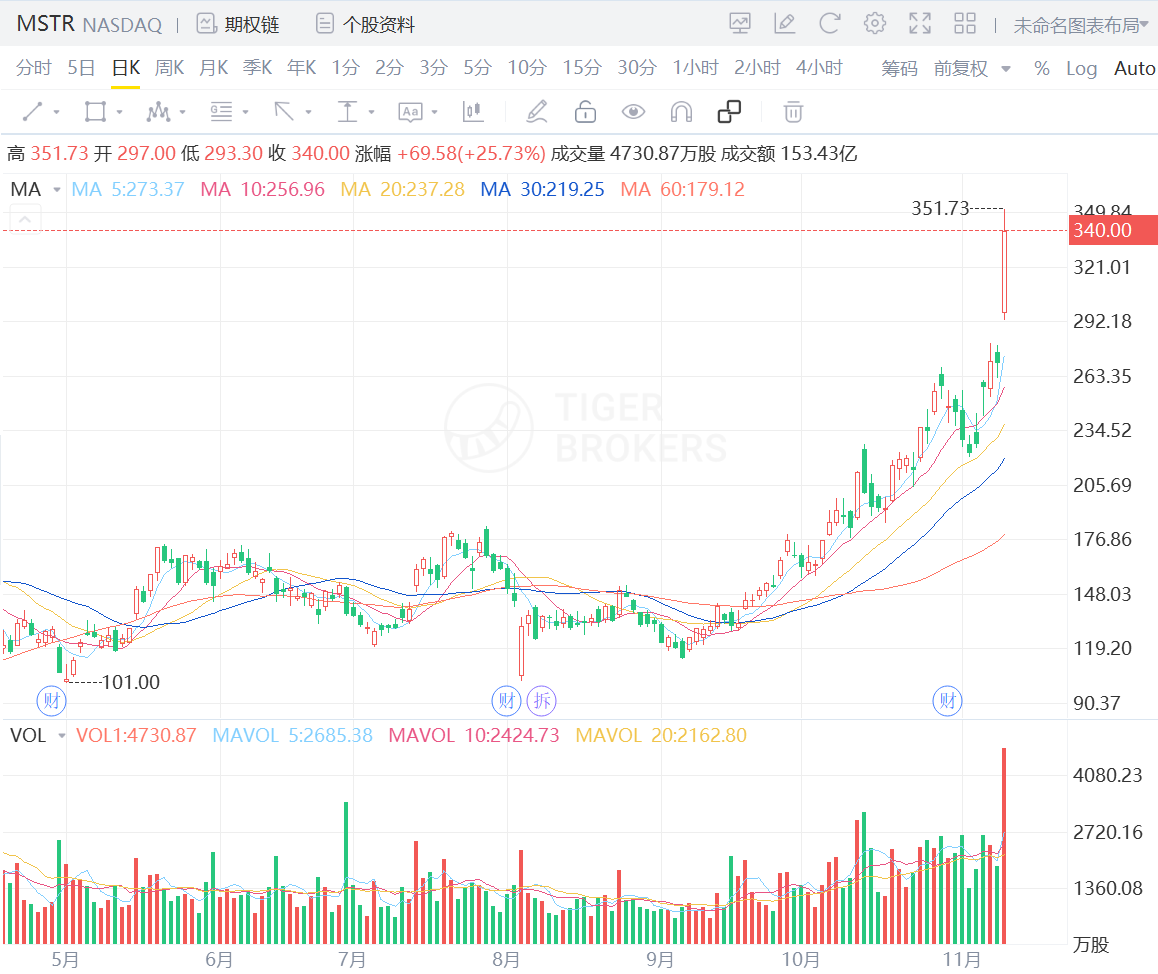Open the grid layout selector

[x=965, y=24]
